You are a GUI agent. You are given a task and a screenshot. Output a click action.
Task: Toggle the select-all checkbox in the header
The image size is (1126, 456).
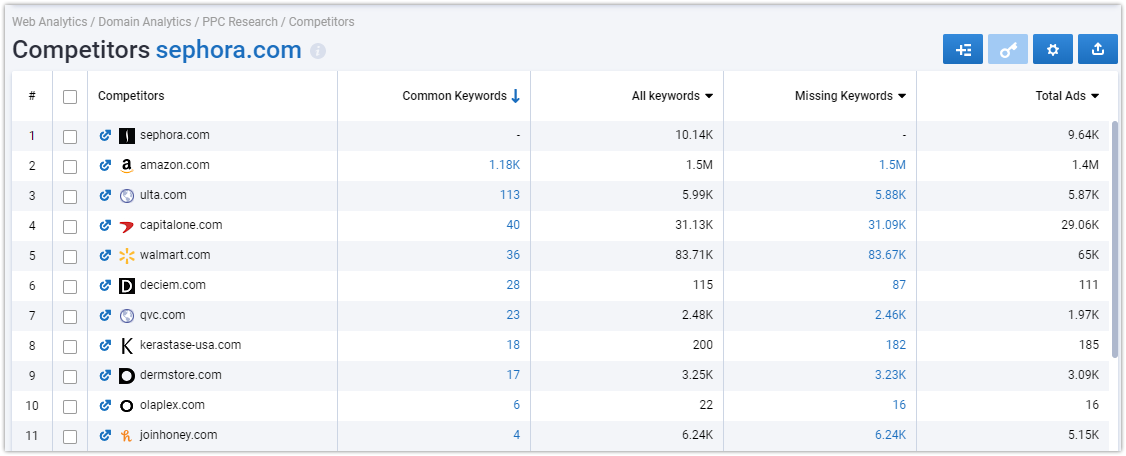tap(70, 96)
